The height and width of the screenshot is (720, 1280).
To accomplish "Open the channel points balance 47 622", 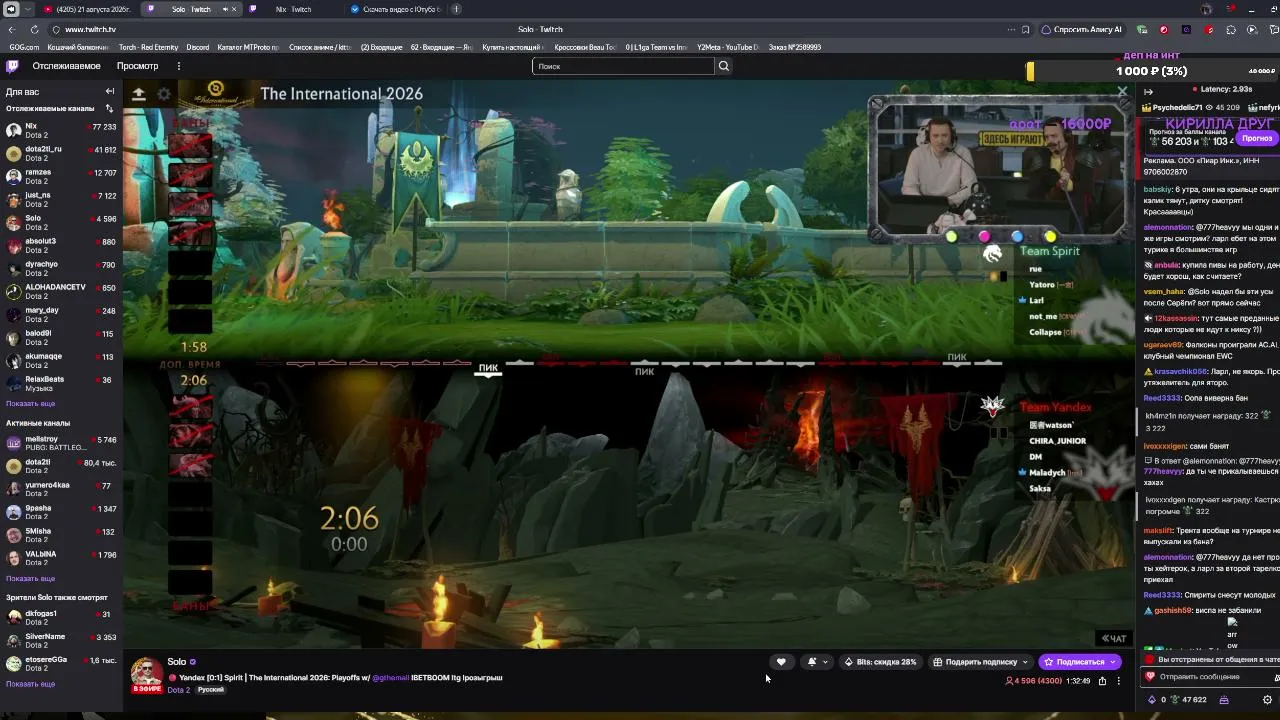I will 1188,700.
